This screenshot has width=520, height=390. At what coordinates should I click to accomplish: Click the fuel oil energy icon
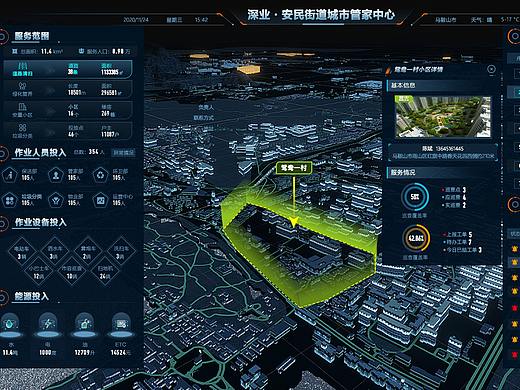85,324
